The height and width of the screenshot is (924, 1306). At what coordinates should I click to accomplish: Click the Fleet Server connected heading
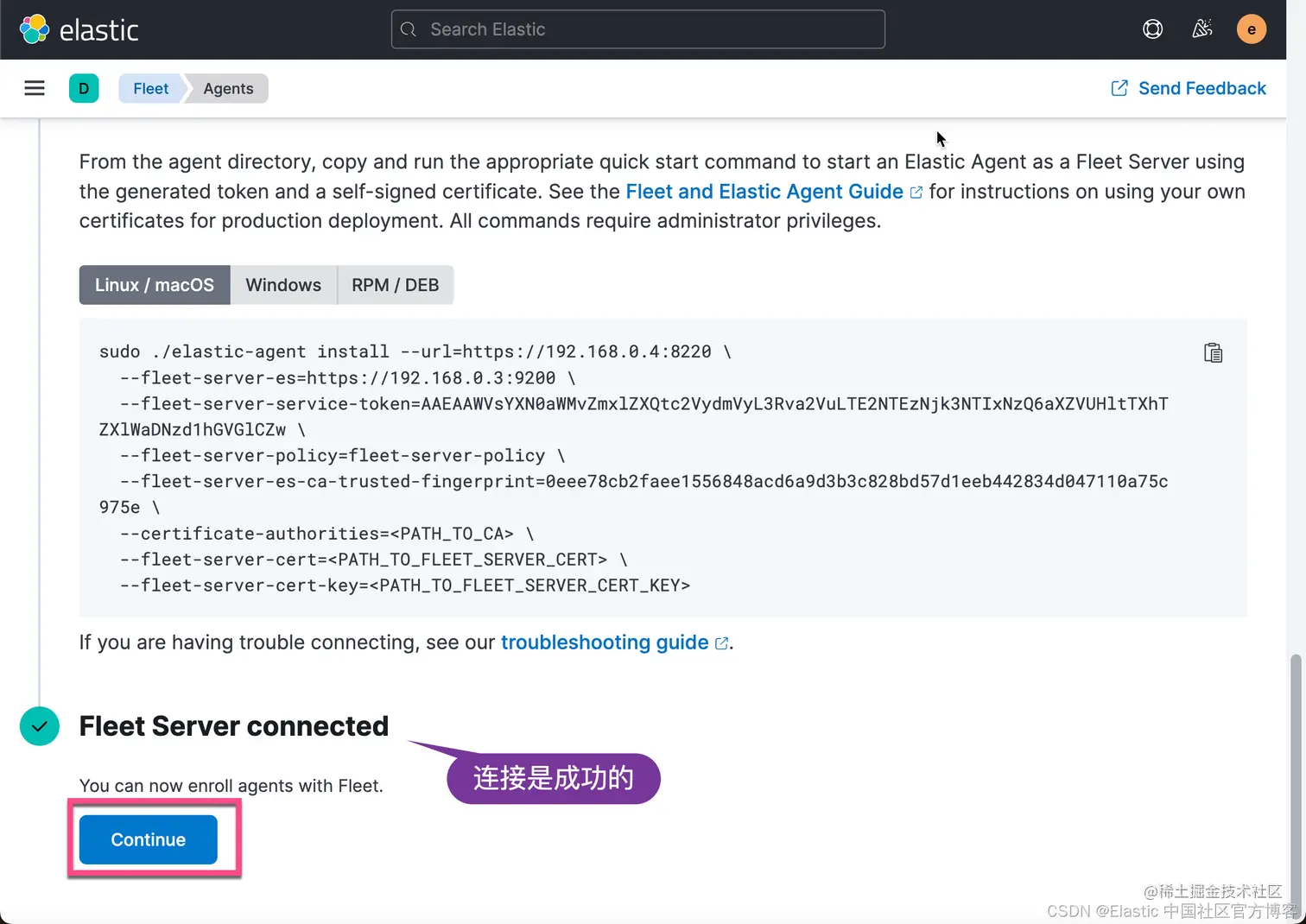(x=234, y=726)
